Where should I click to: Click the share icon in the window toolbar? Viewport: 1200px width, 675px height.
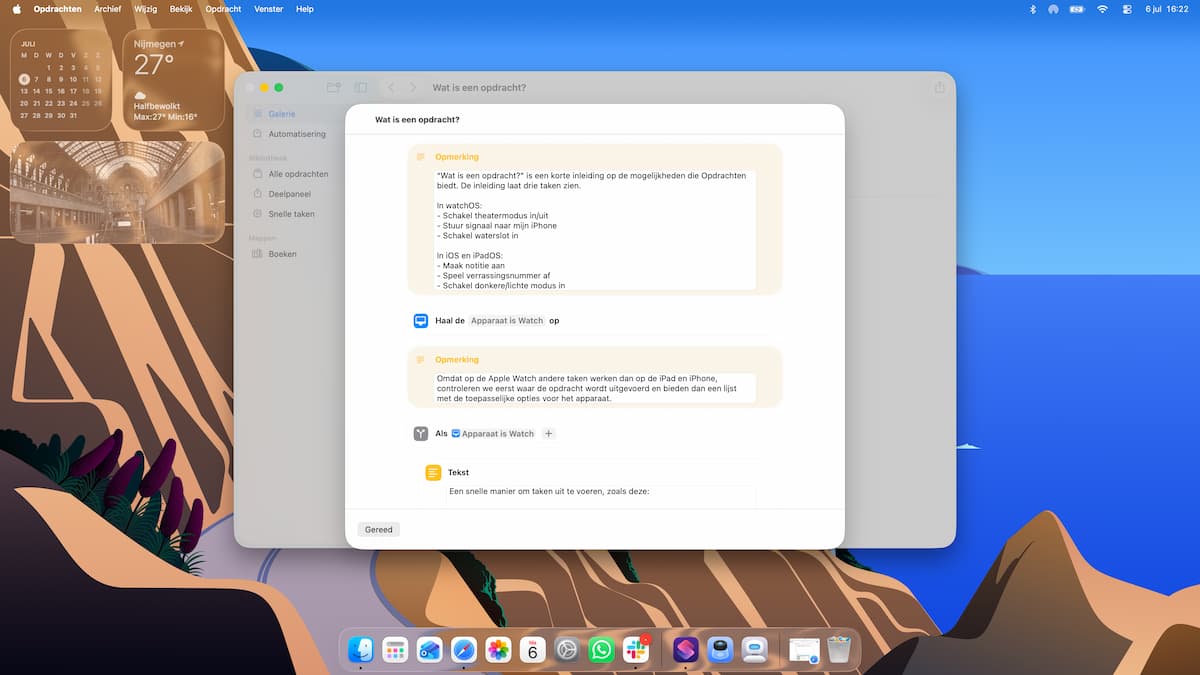point(939,88)
